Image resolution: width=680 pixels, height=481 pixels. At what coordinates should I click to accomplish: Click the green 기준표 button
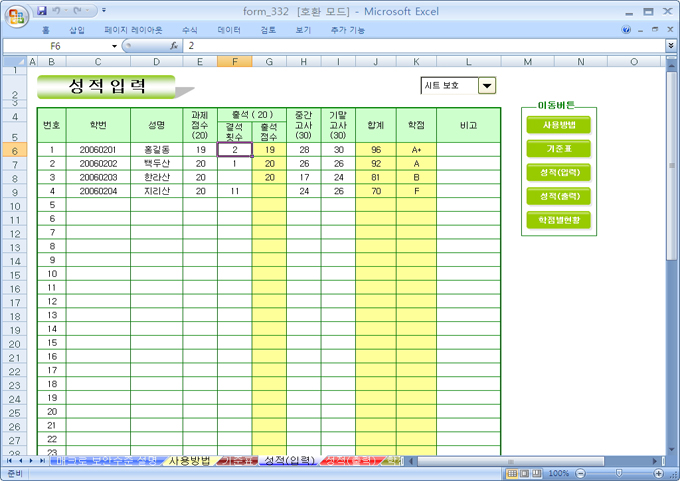click(559, 148)
